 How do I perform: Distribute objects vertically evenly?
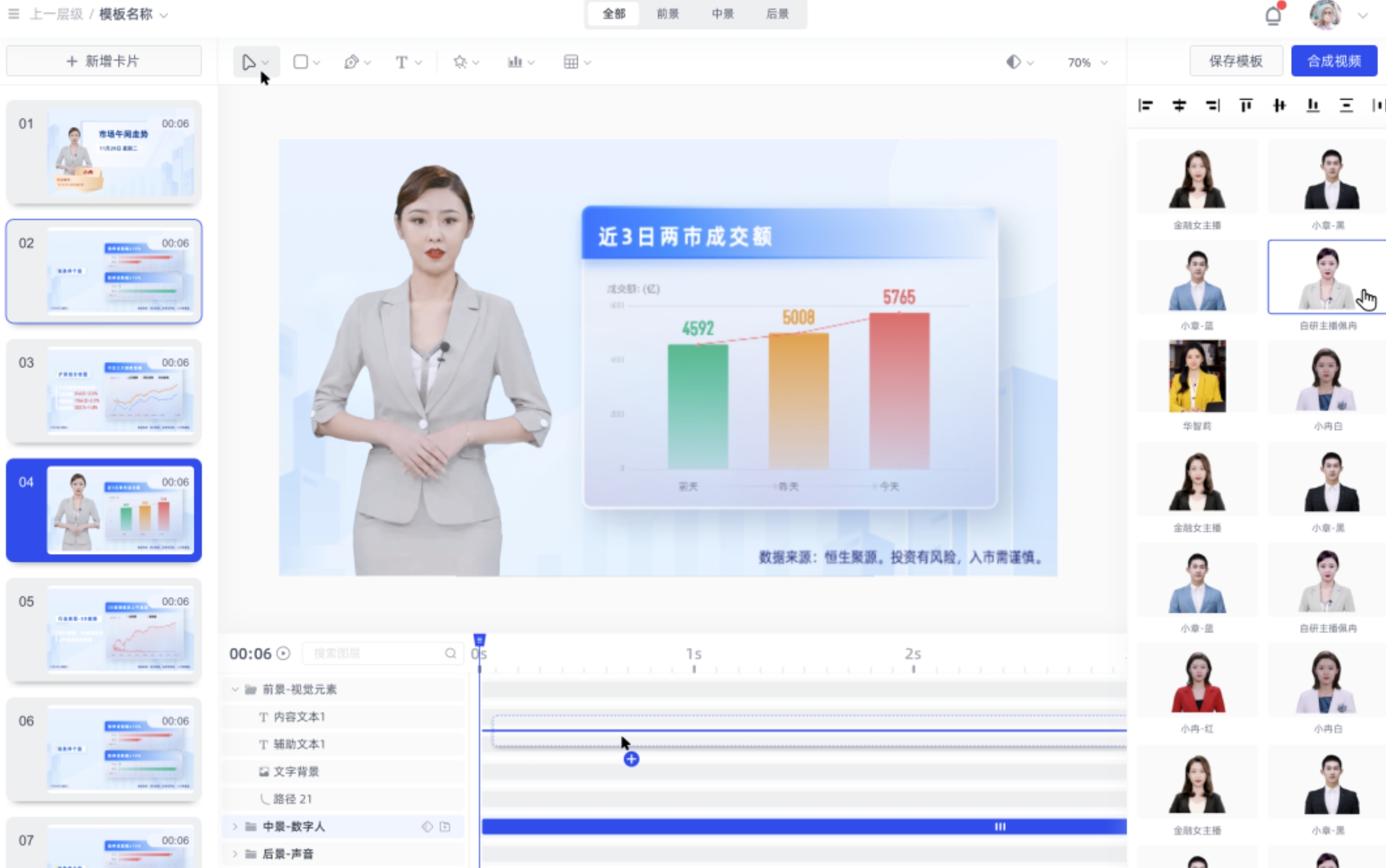1346,106
